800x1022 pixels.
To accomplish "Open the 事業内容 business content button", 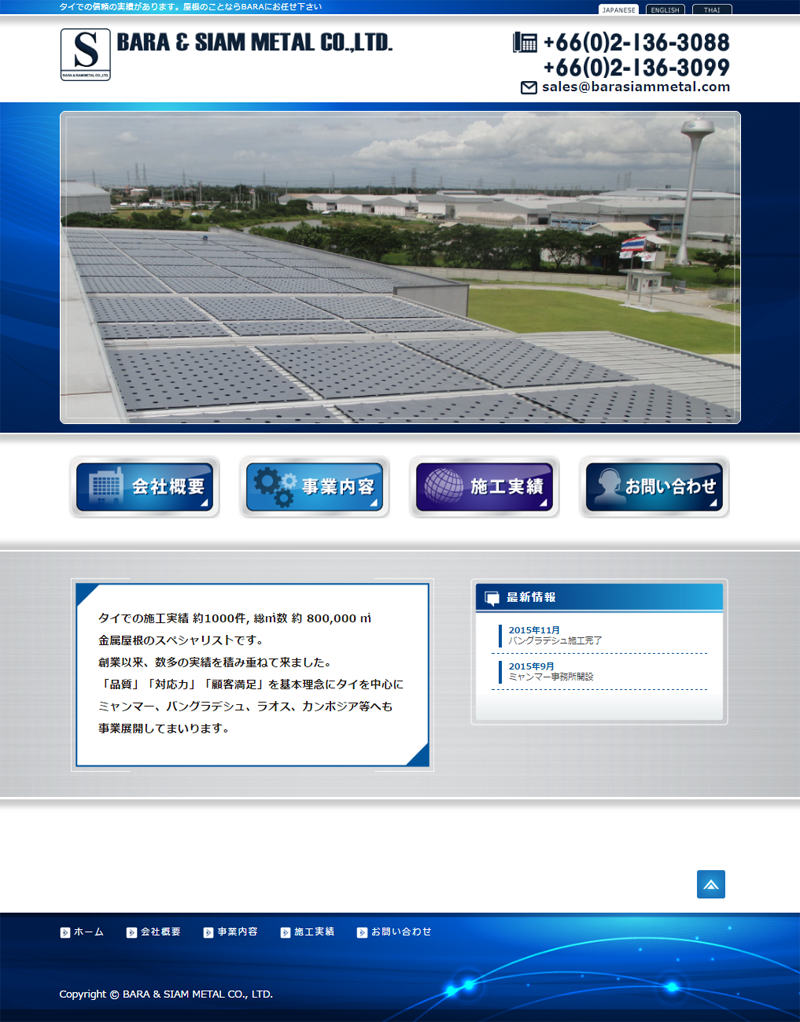I will pos(314,487).
